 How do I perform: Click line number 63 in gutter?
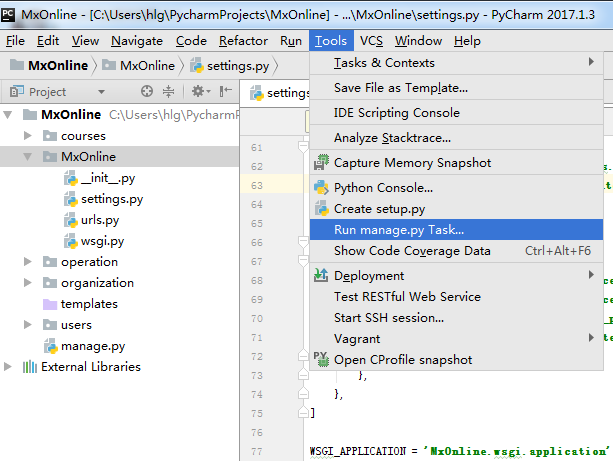coord(256,185)
